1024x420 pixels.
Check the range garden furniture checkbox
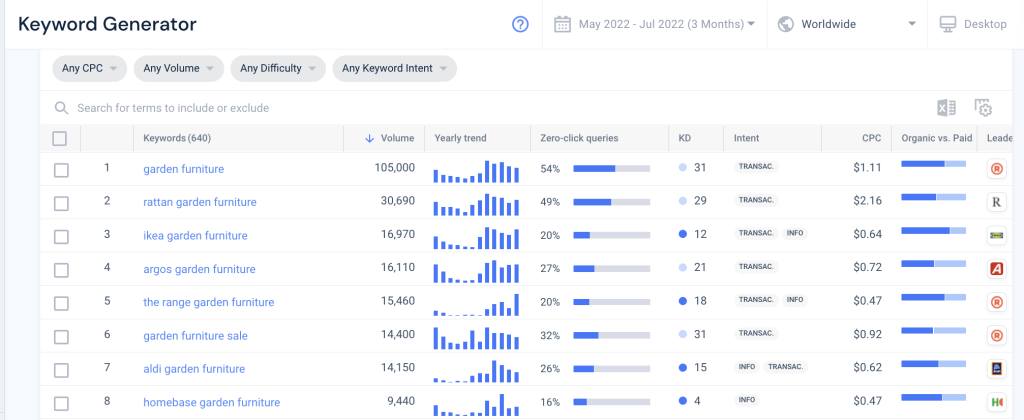[61, 303]
